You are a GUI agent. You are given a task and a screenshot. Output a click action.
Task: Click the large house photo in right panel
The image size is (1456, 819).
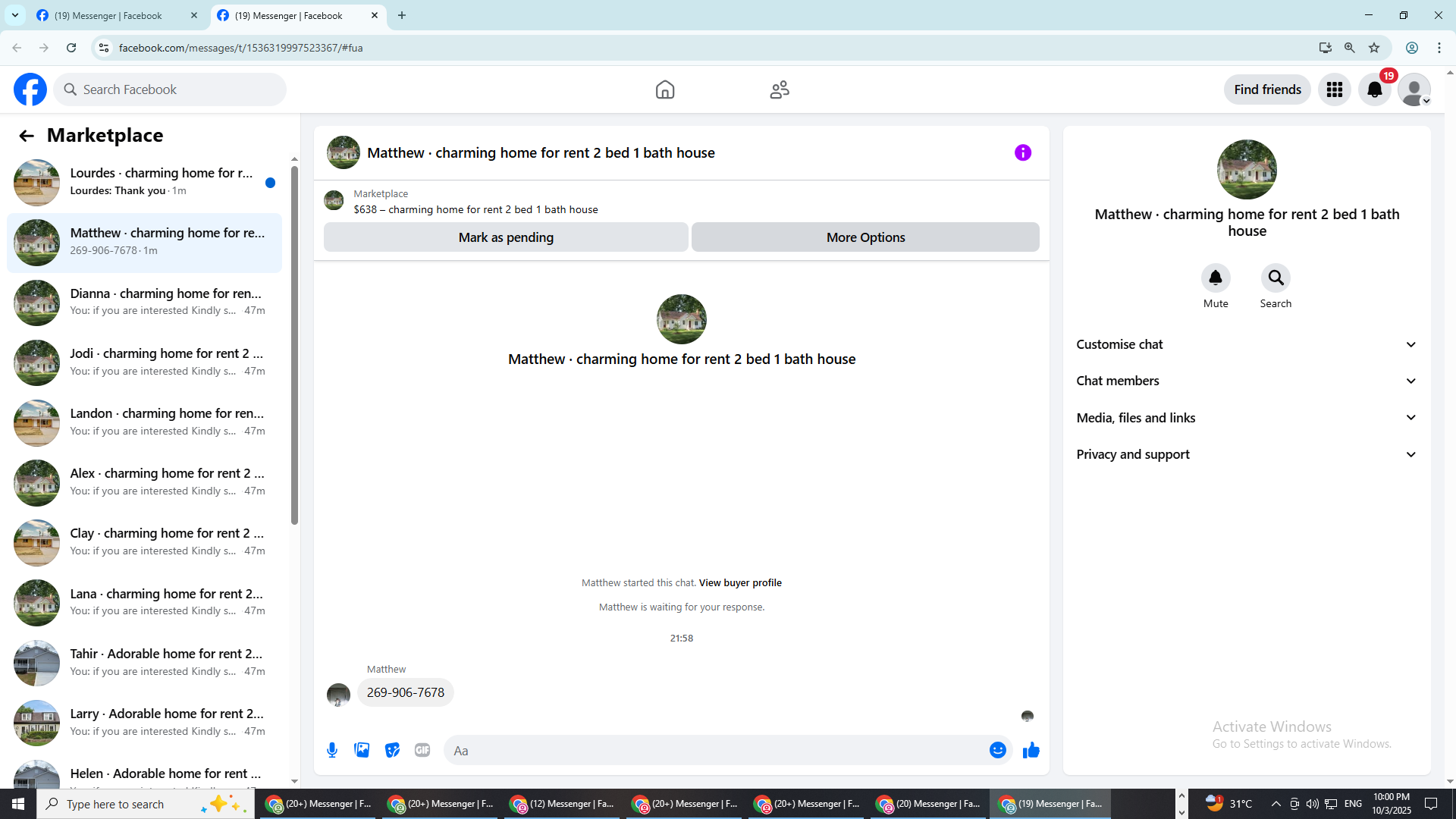click(x=1247, y=170)
